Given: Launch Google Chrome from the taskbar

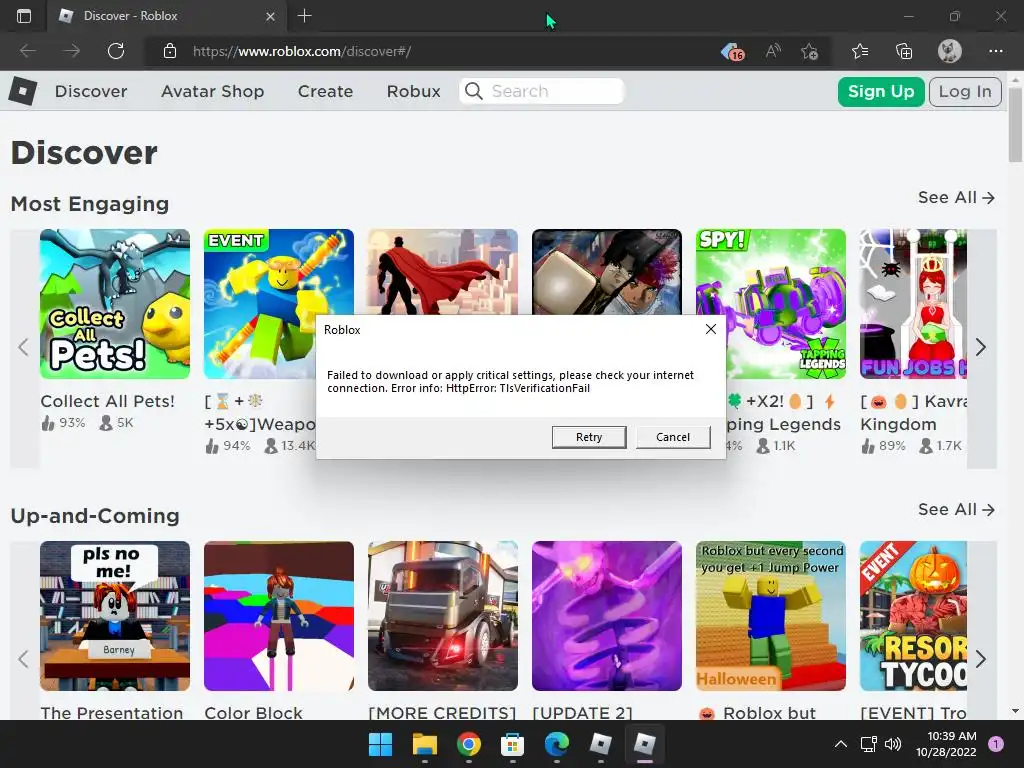Looking at the screenshot, I should [x=468, y=744].
